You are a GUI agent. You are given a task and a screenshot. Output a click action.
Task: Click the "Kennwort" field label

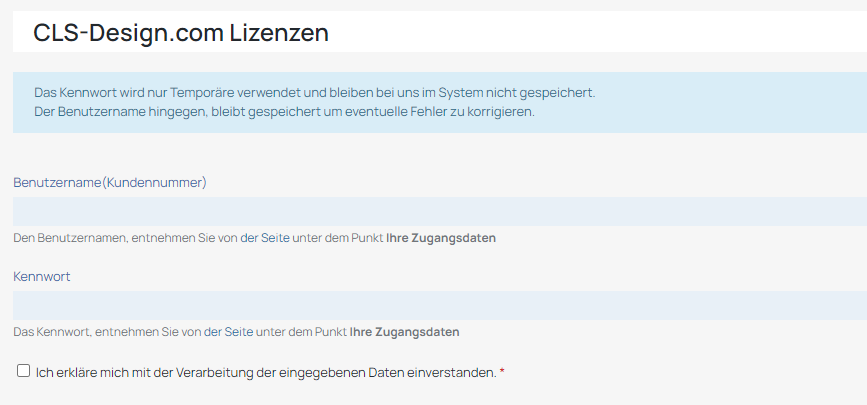[x=41, y=275]
